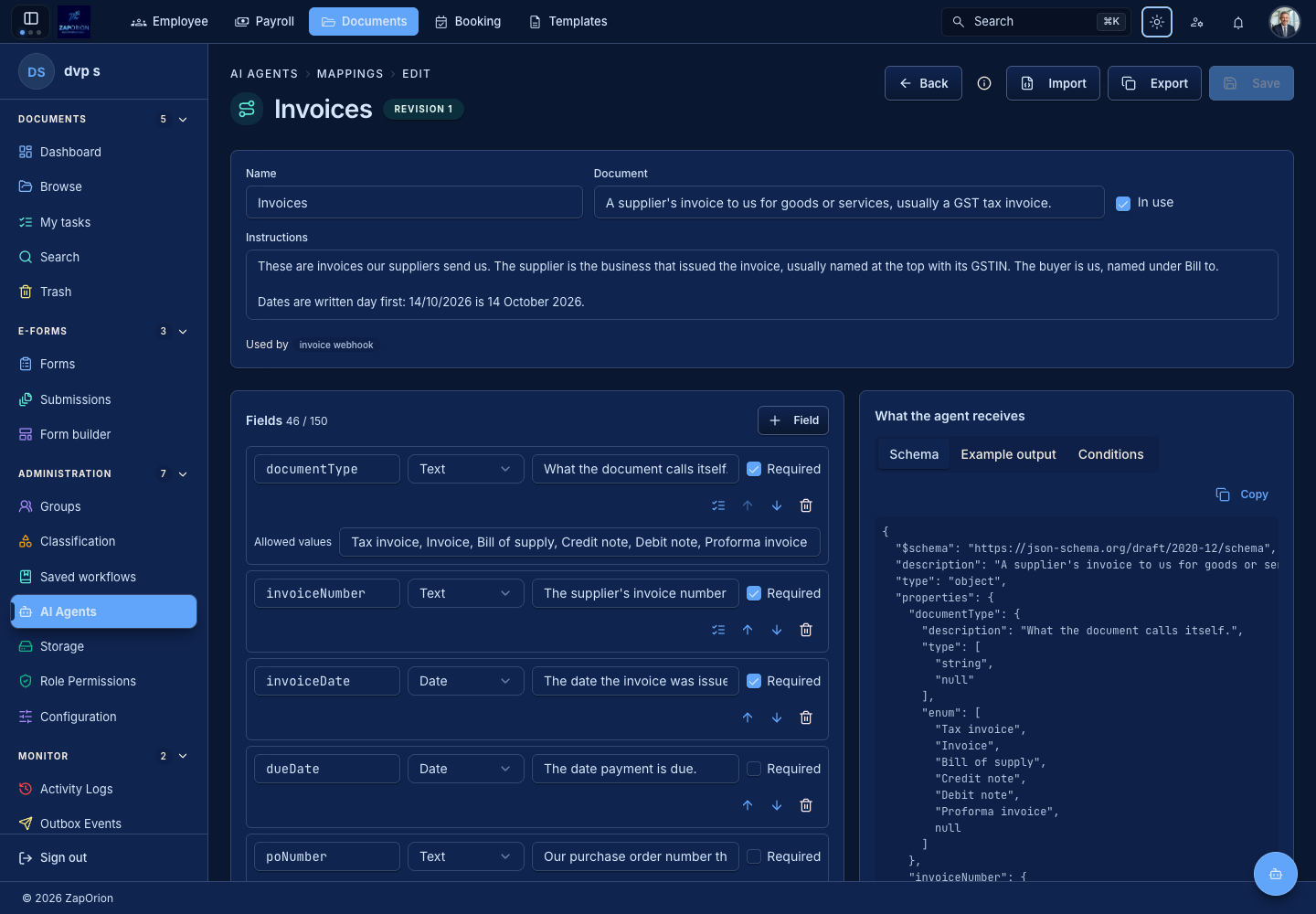Collapse the Monitor sidebar section
The image size is (1316, 914).
[183, 757]
